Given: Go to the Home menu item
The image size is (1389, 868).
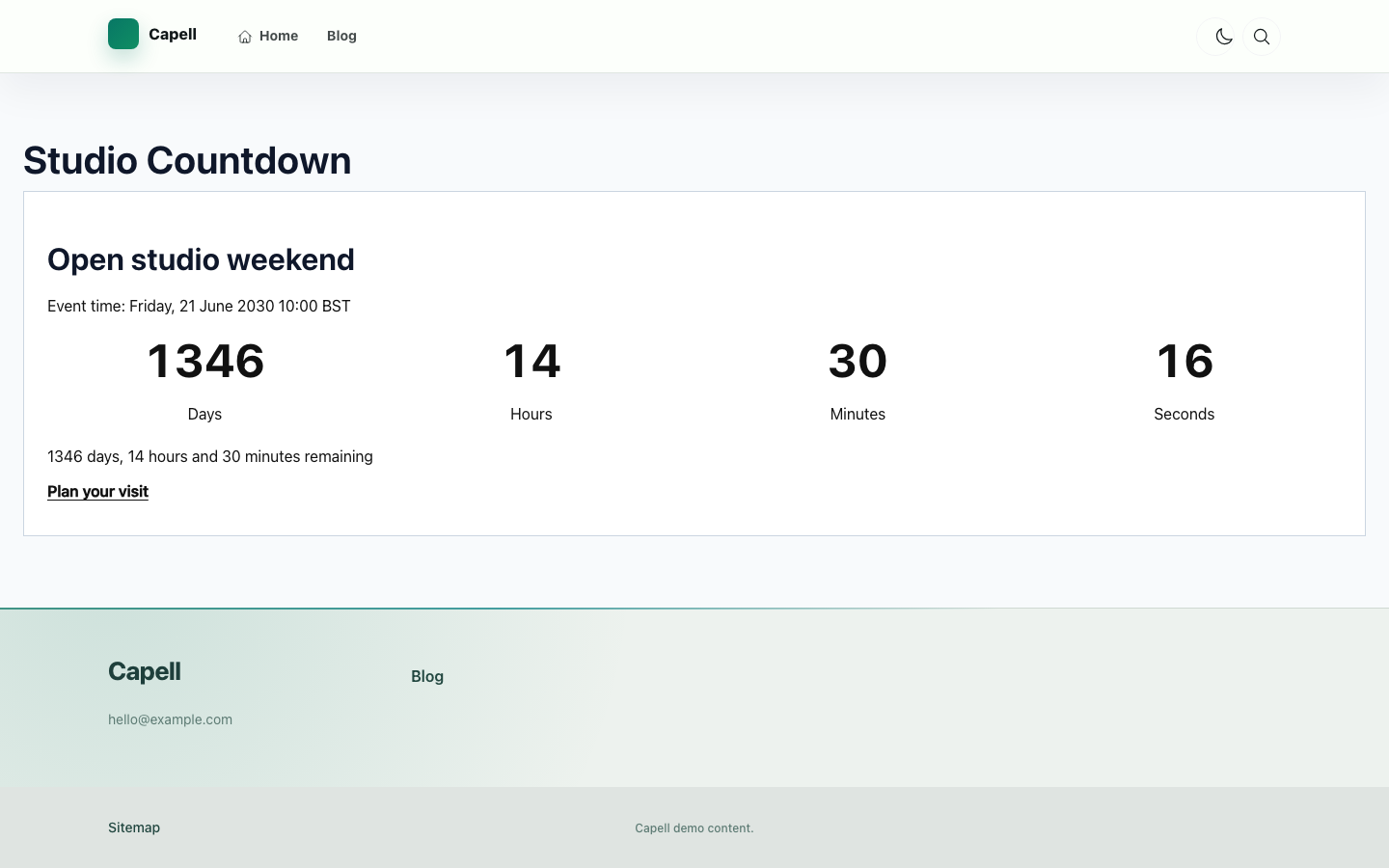Looking at the screenshot, I should coord(268,36).
